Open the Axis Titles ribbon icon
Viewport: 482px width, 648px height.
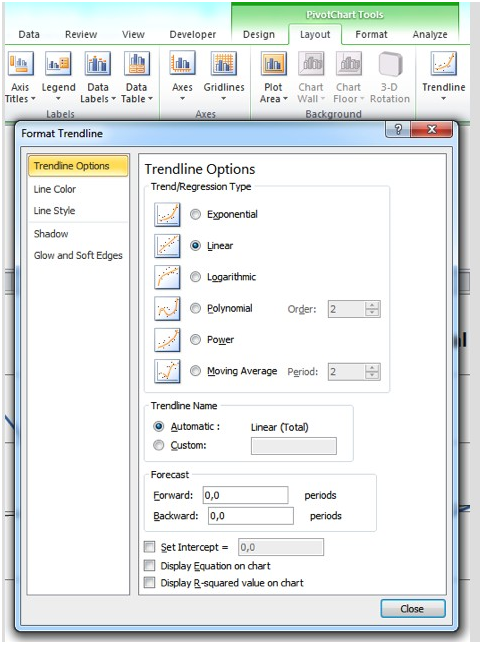pyautogui.click(x=20, y=64)
